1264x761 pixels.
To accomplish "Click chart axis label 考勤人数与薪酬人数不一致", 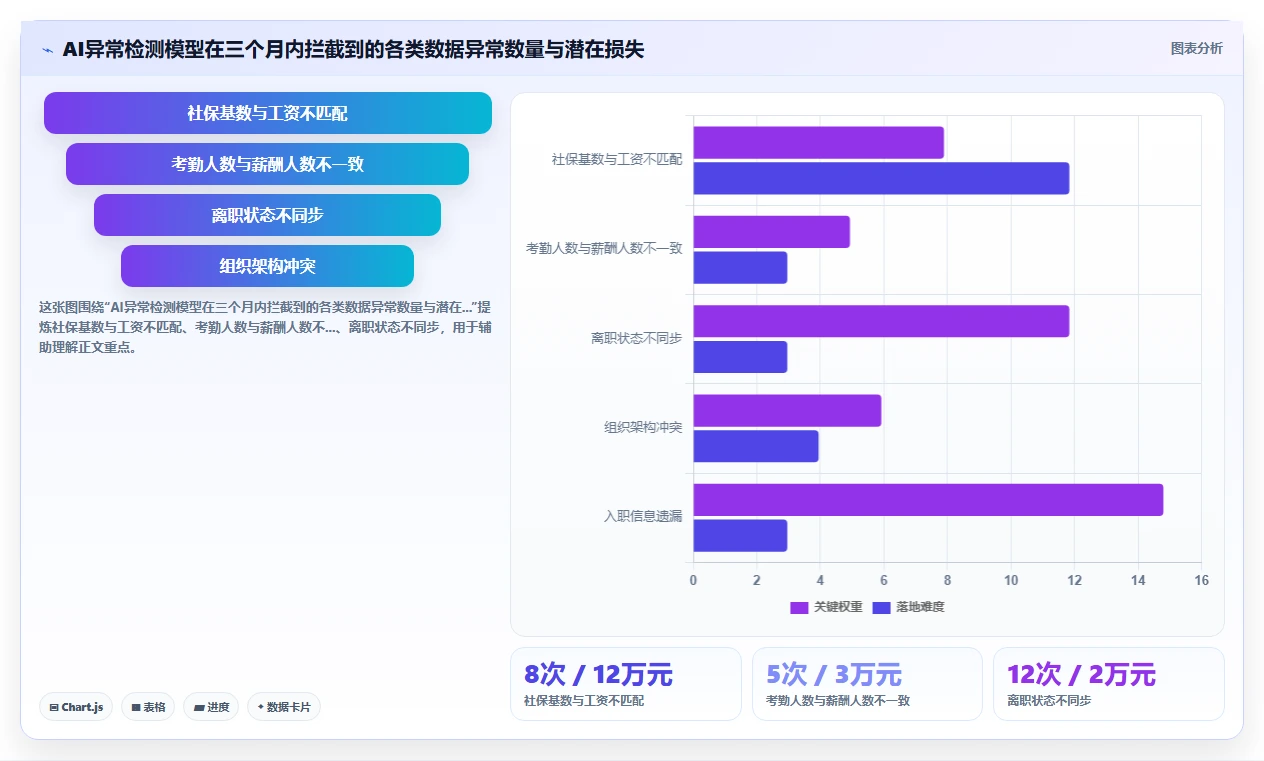I will click(x=604, y=249).
